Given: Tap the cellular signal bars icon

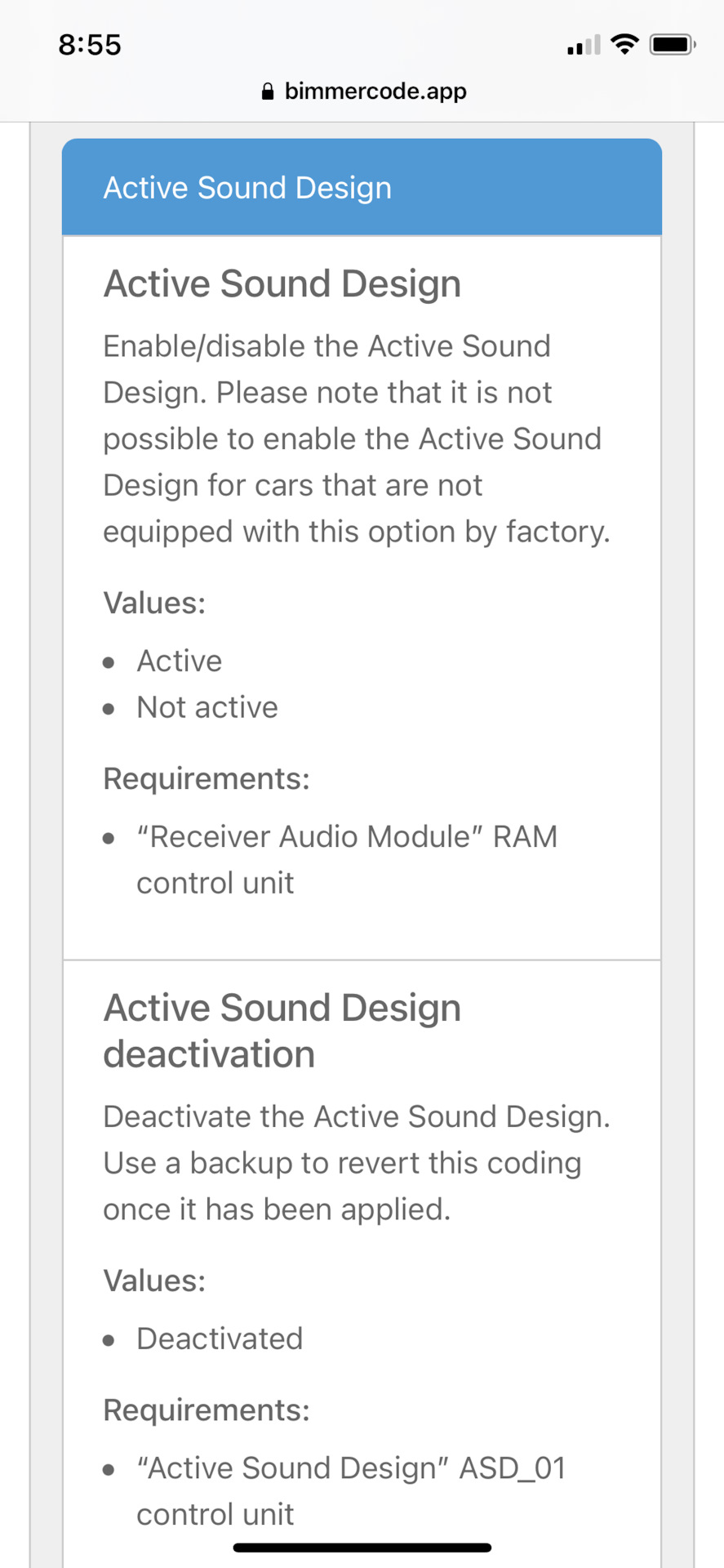Looking at the screenshot, I should tap(584, 46).
